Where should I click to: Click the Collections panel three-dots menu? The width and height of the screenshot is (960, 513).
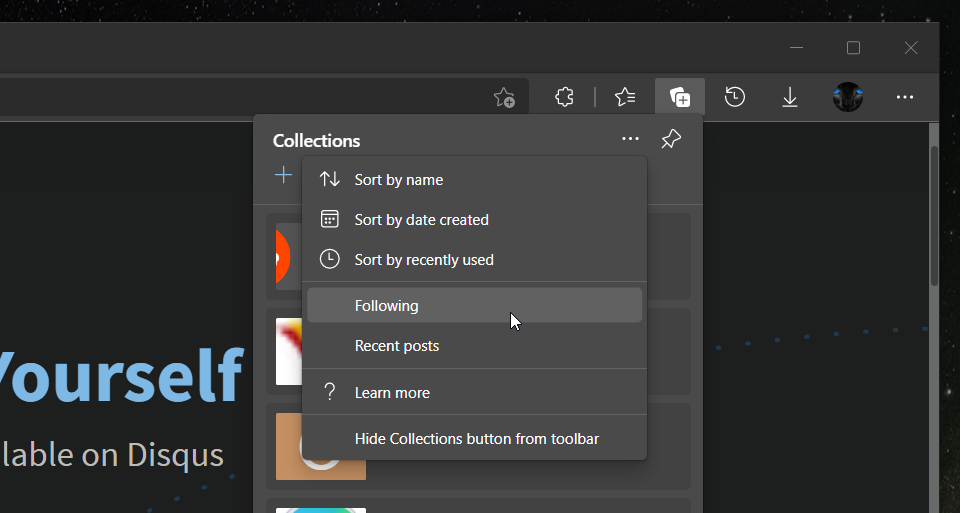click(x=630, y=140)
